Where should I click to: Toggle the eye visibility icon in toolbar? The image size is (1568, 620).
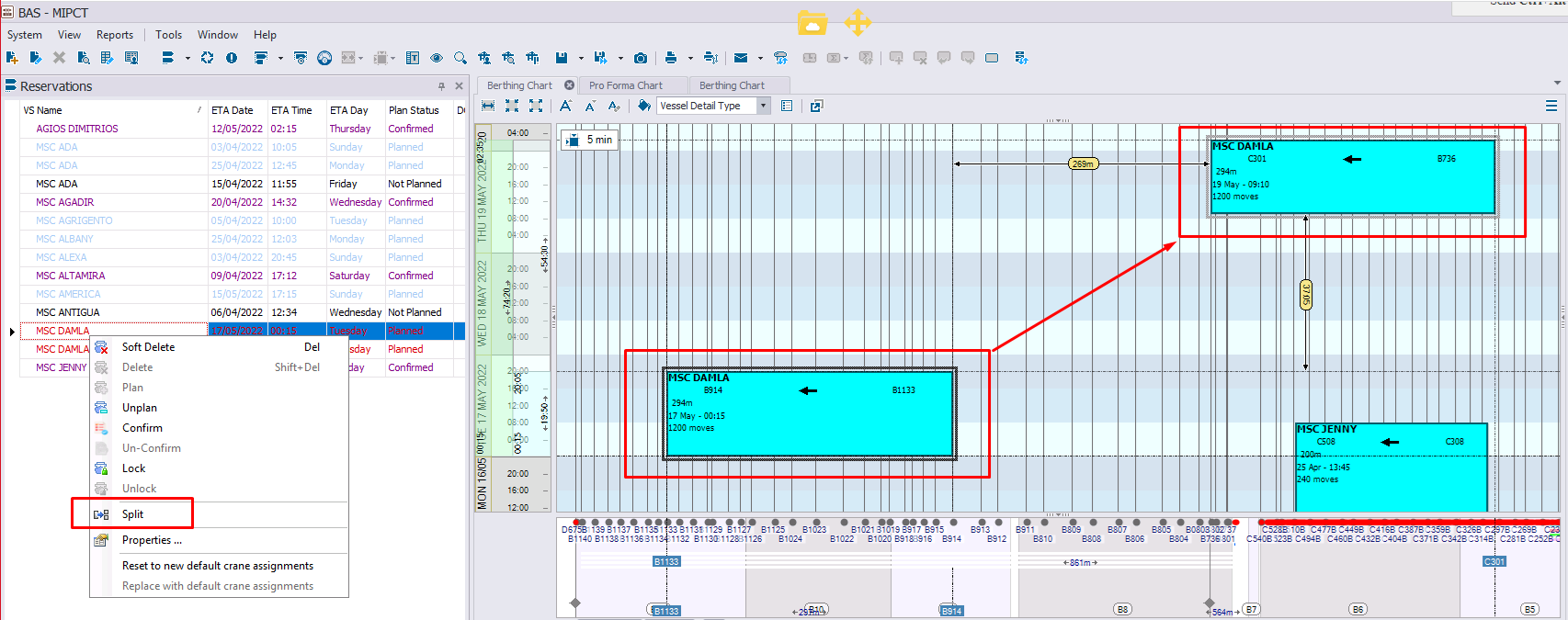pos(437,58)
